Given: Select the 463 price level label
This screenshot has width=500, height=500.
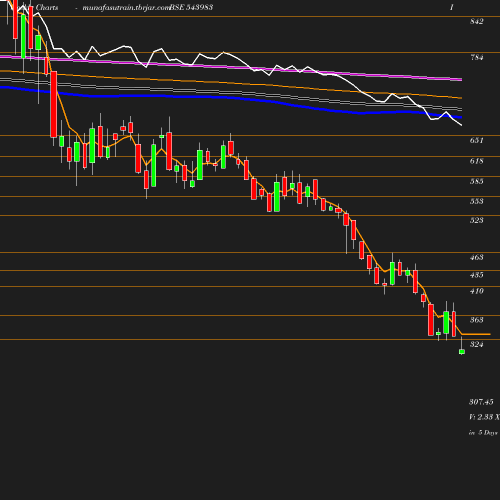Looking at the screenshot, I should [x=476, y=257].
